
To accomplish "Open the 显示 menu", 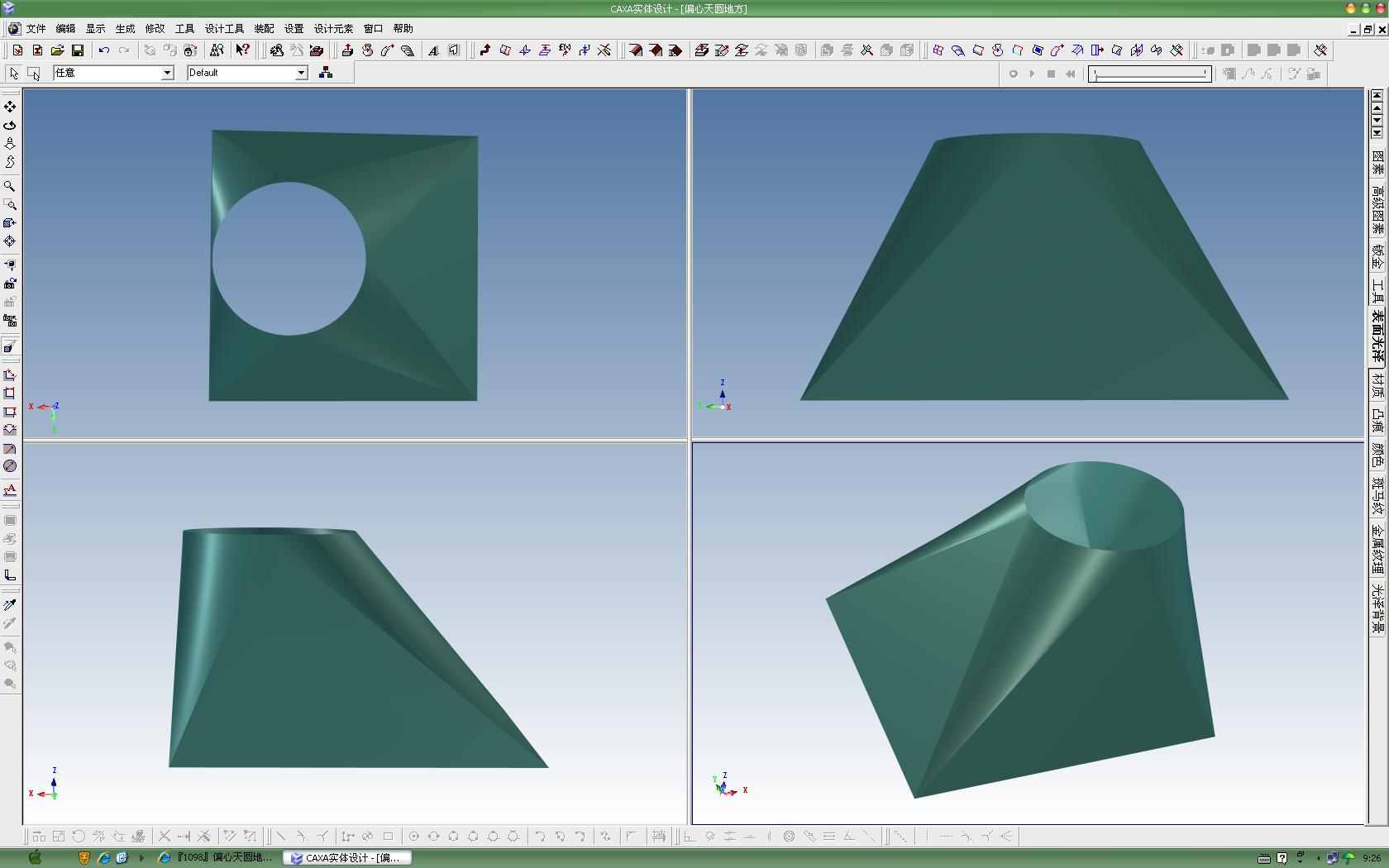I will [x=95, y=29].
